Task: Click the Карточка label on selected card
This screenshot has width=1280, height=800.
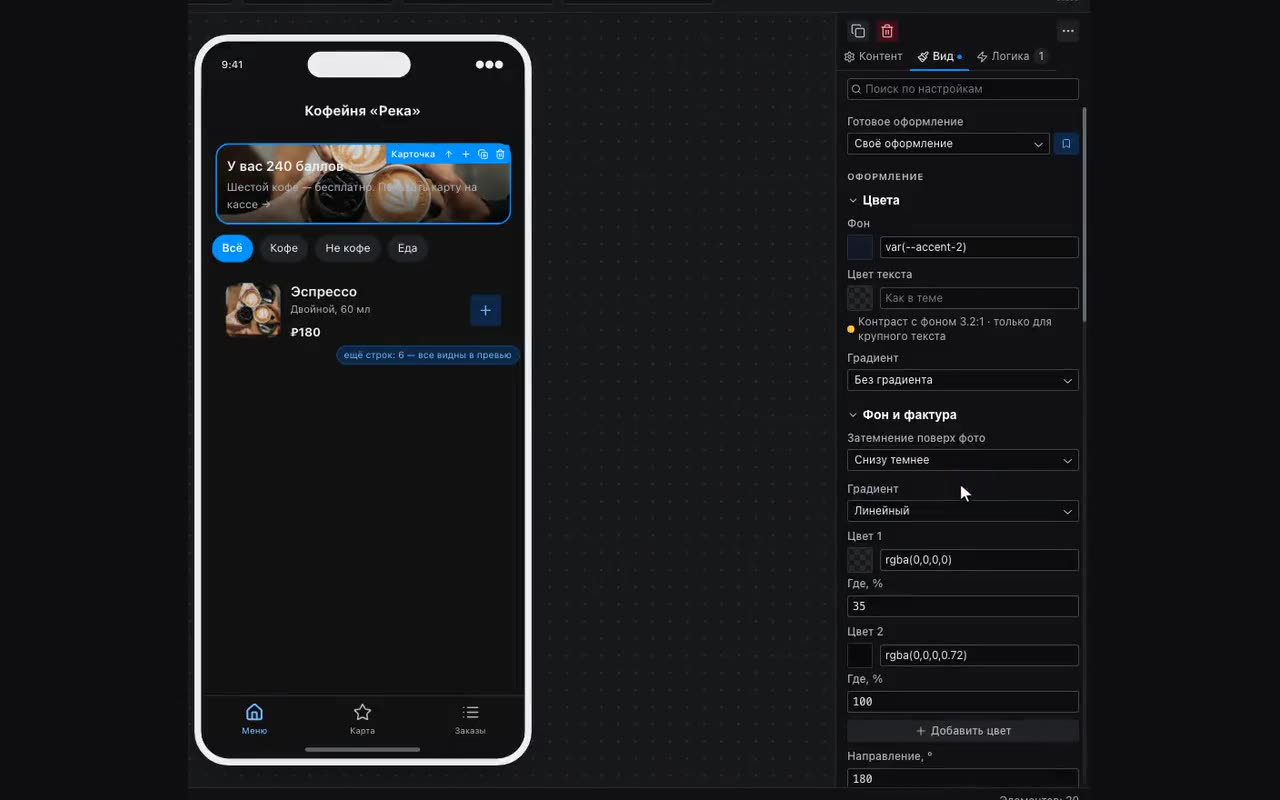Action: (x=413, y=154)
